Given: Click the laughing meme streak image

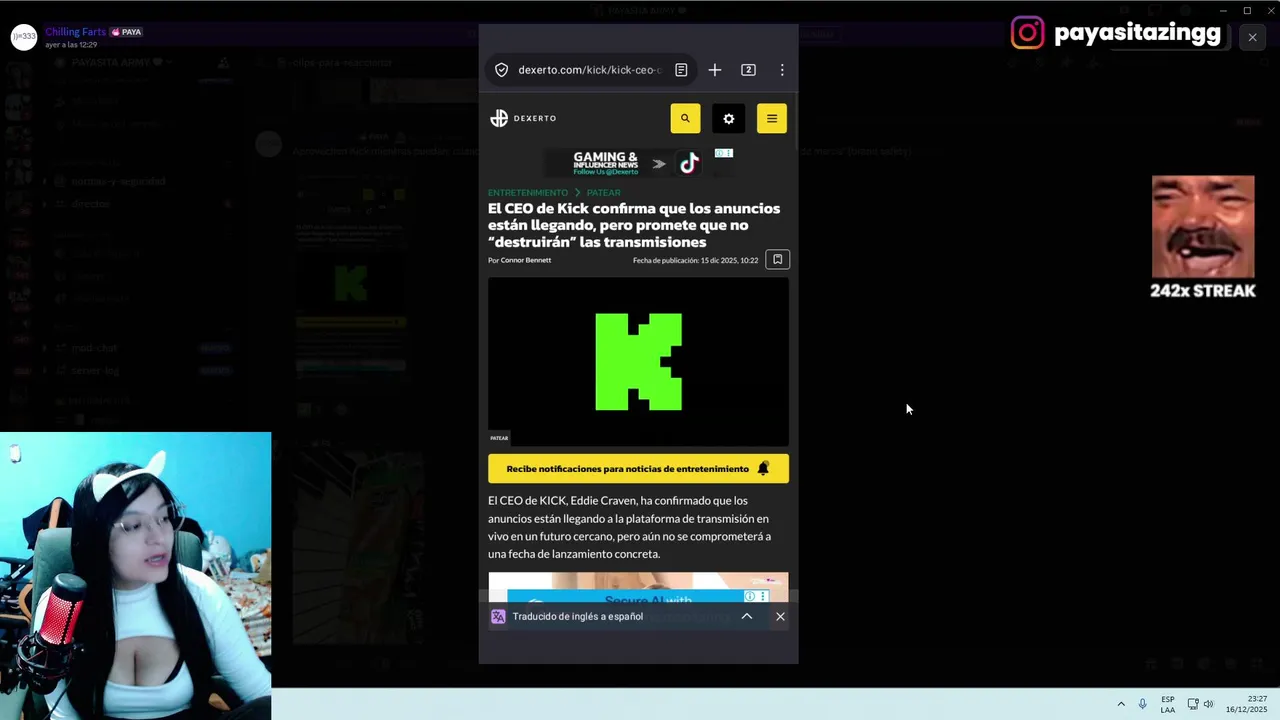Looking at the screenshot, I should pos(1202,227).
